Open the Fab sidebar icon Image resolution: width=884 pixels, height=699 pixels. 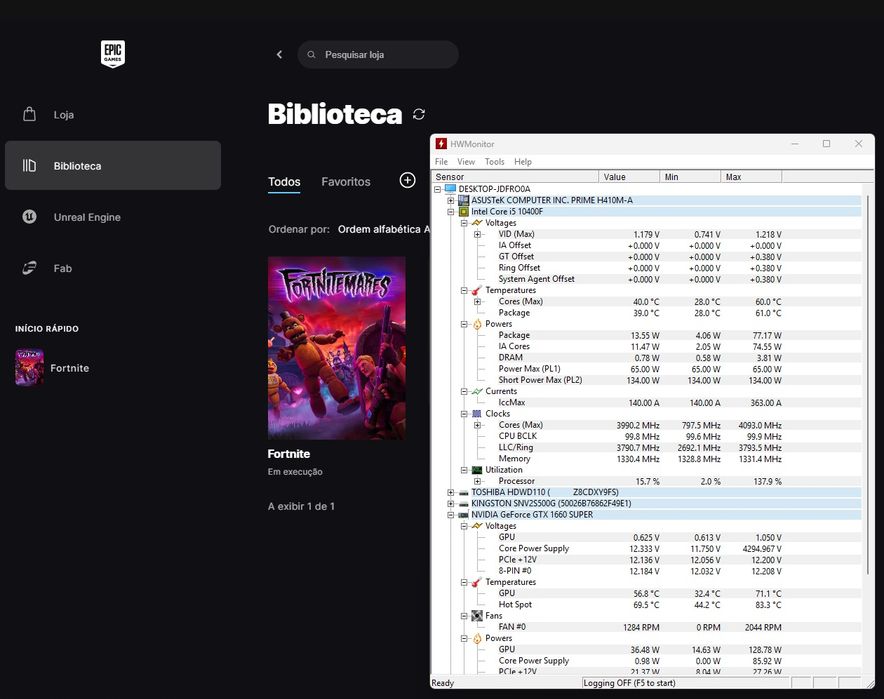29,268
